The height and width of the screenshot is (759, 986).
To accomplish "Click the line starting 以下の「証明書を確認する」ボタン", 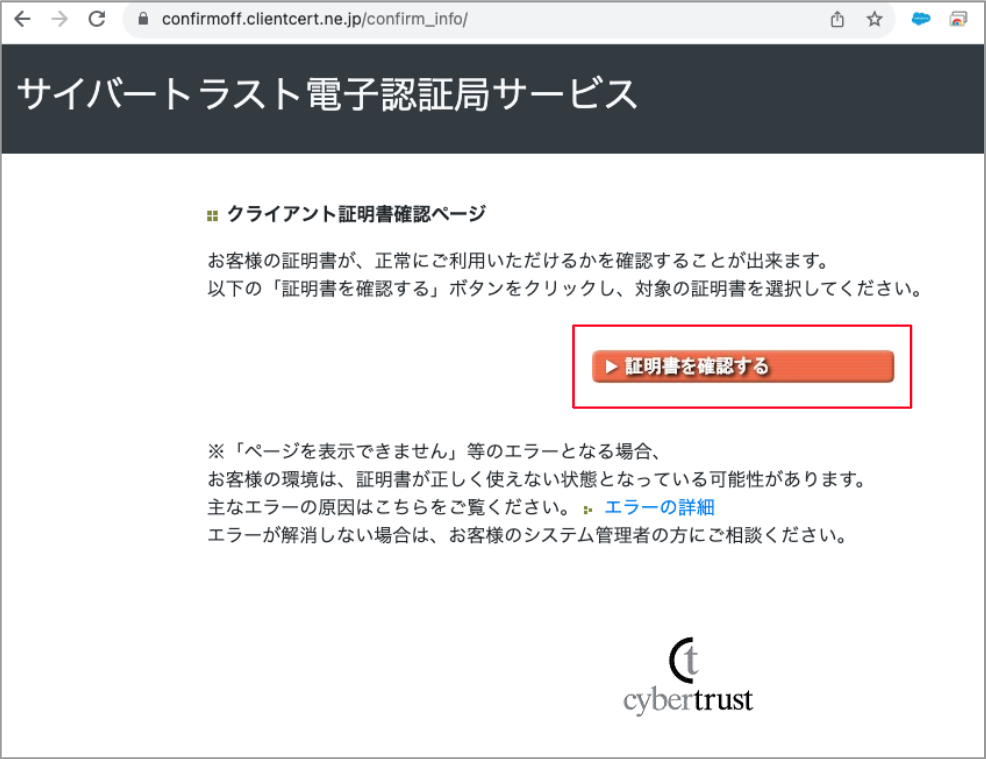I will point(562,290).
